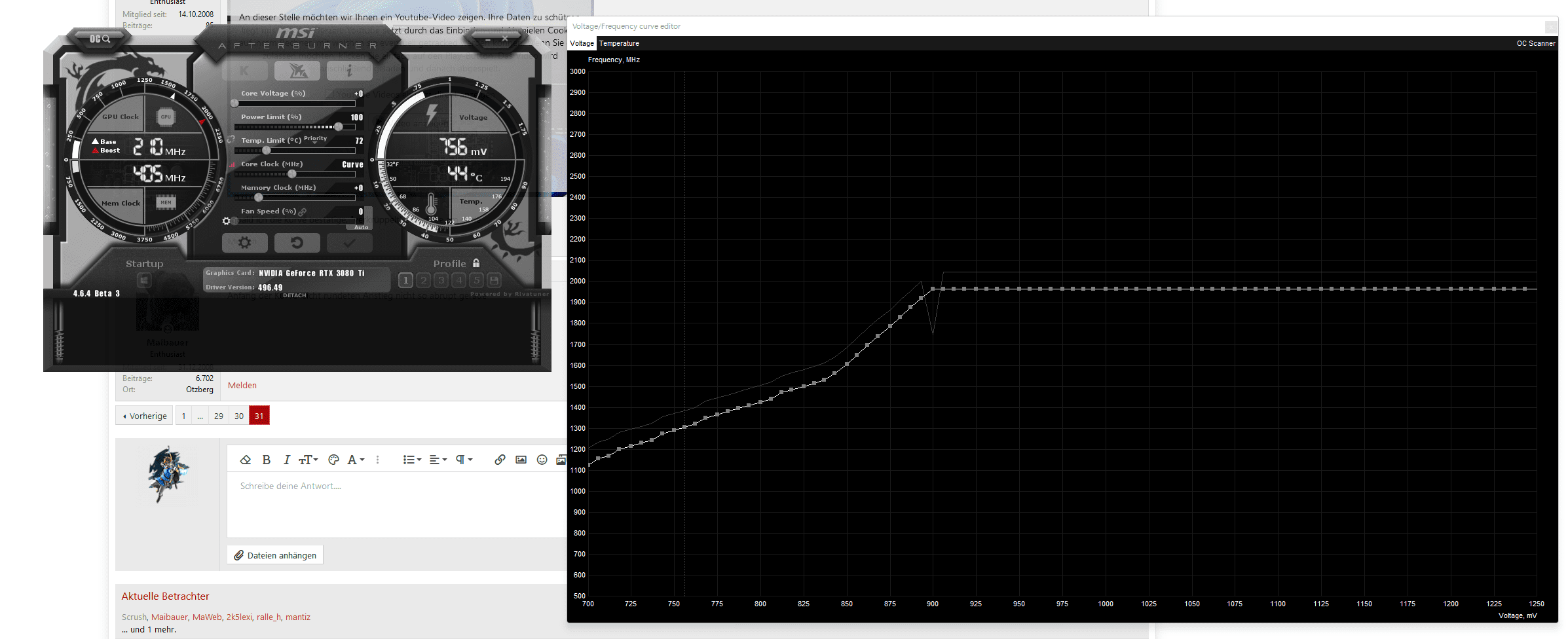
Task: Select profile slot 1
Action: coord(405,280)
